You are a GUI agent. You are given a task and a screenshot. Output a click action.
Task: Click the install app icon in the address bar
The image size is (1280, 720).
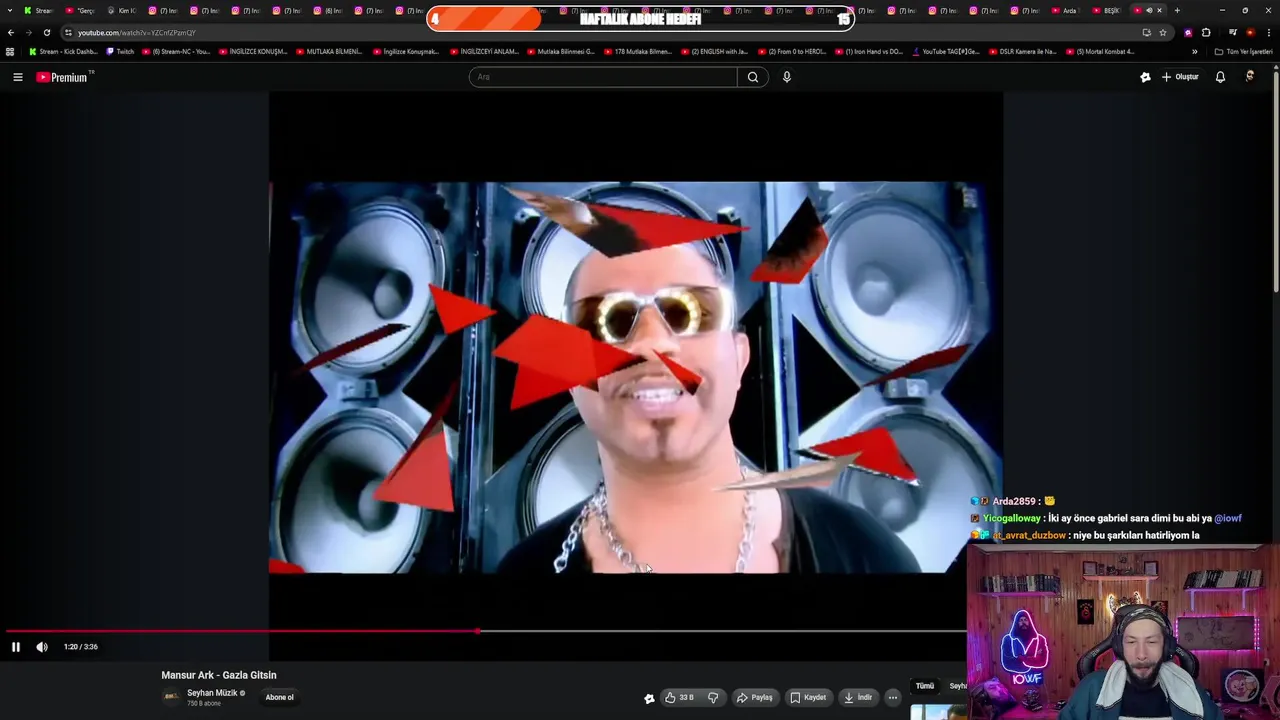(1146, 32)
